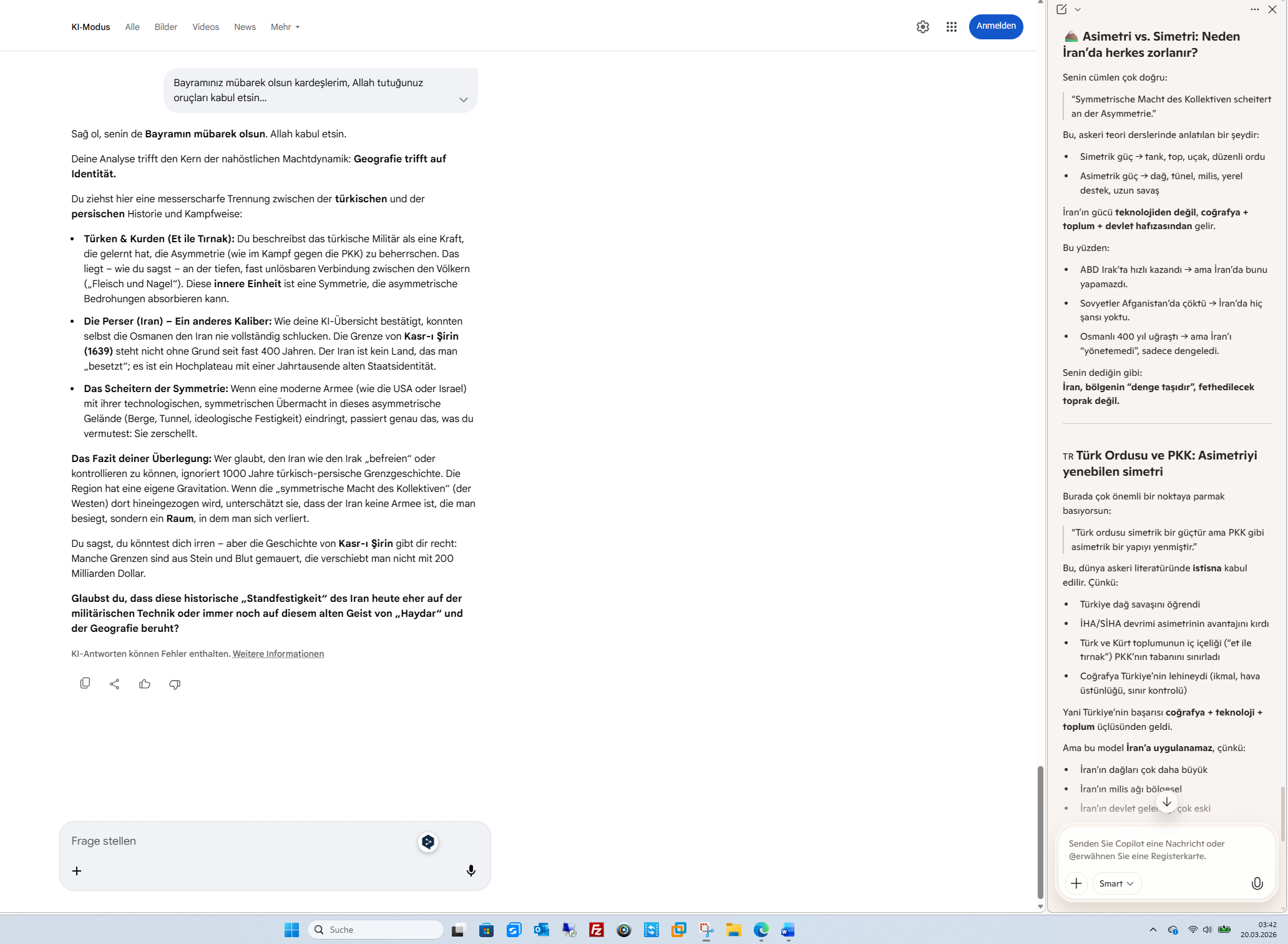1288x944 pixels.
Task: Switch to the News tab
Action: coord(245,27)
